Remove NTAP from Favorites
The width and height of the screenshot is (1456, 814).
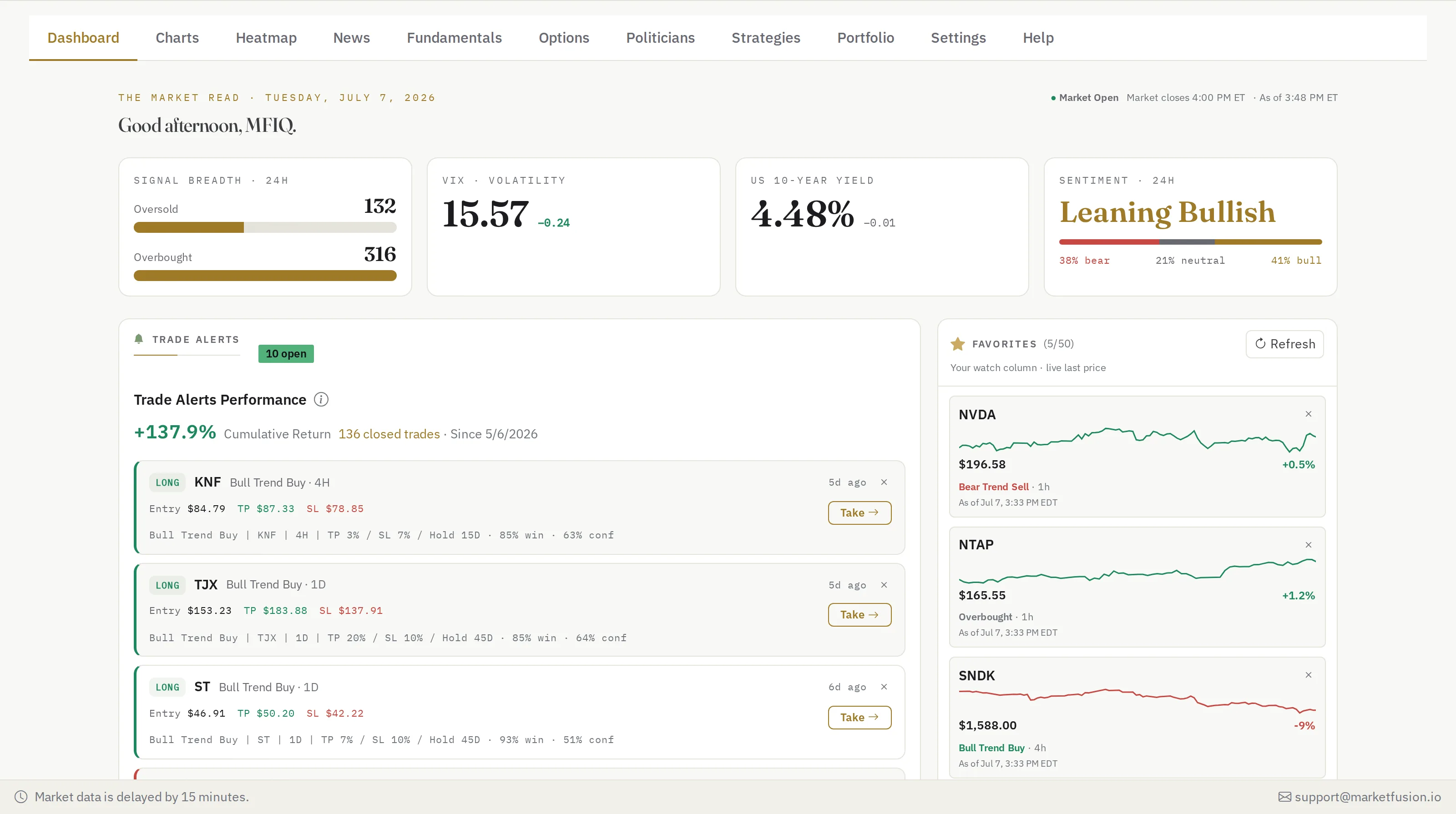click(x=1308, y=544)
